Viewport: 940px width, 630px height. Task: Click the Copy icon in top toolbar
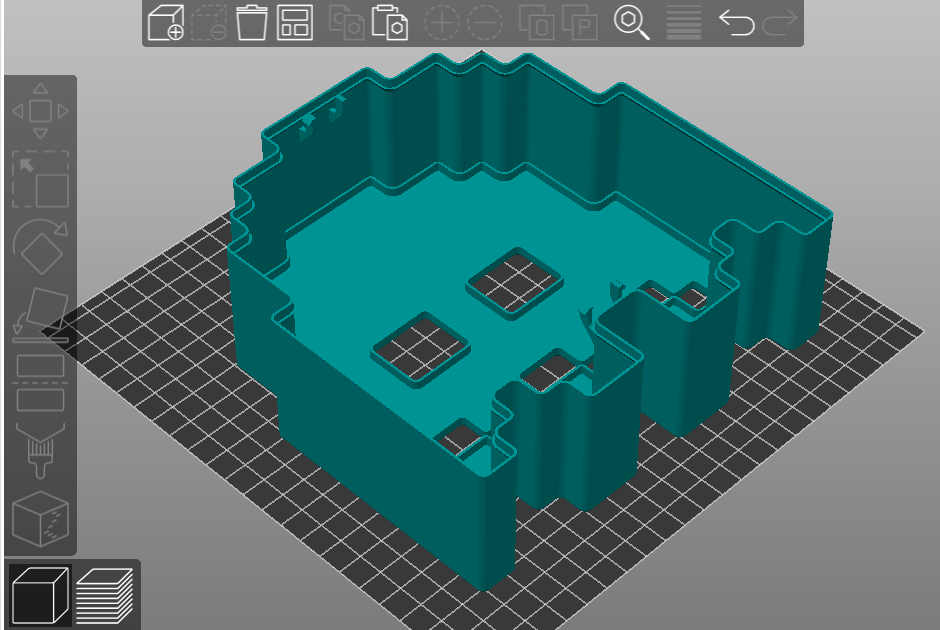pos(347,23)
